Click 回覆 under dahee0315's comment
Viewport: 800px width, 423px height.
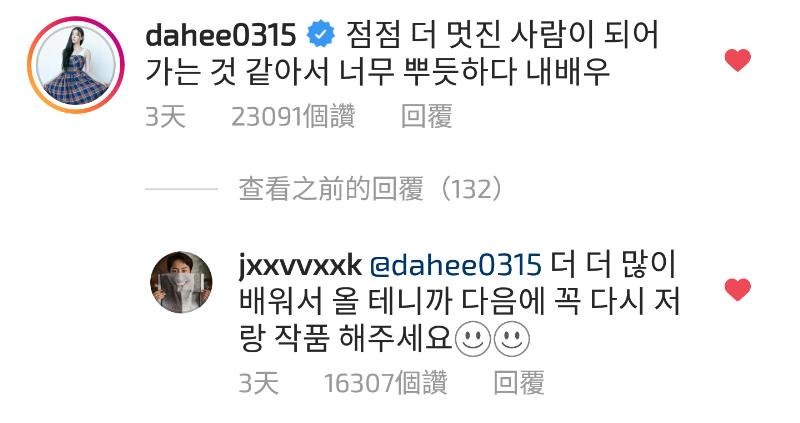427,116
